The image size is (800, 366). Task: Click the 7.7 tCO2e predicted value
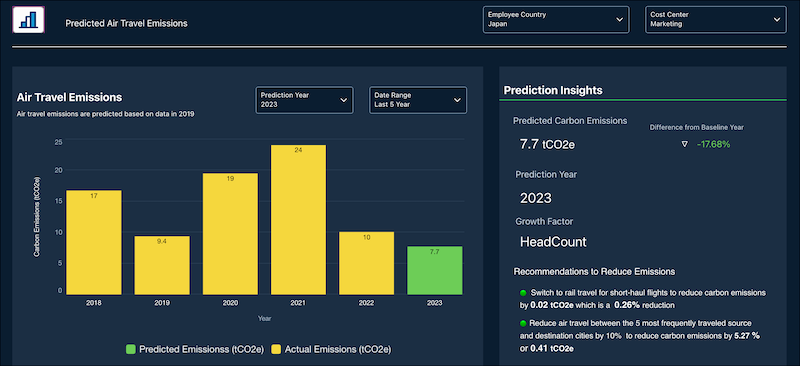point(547,144)
